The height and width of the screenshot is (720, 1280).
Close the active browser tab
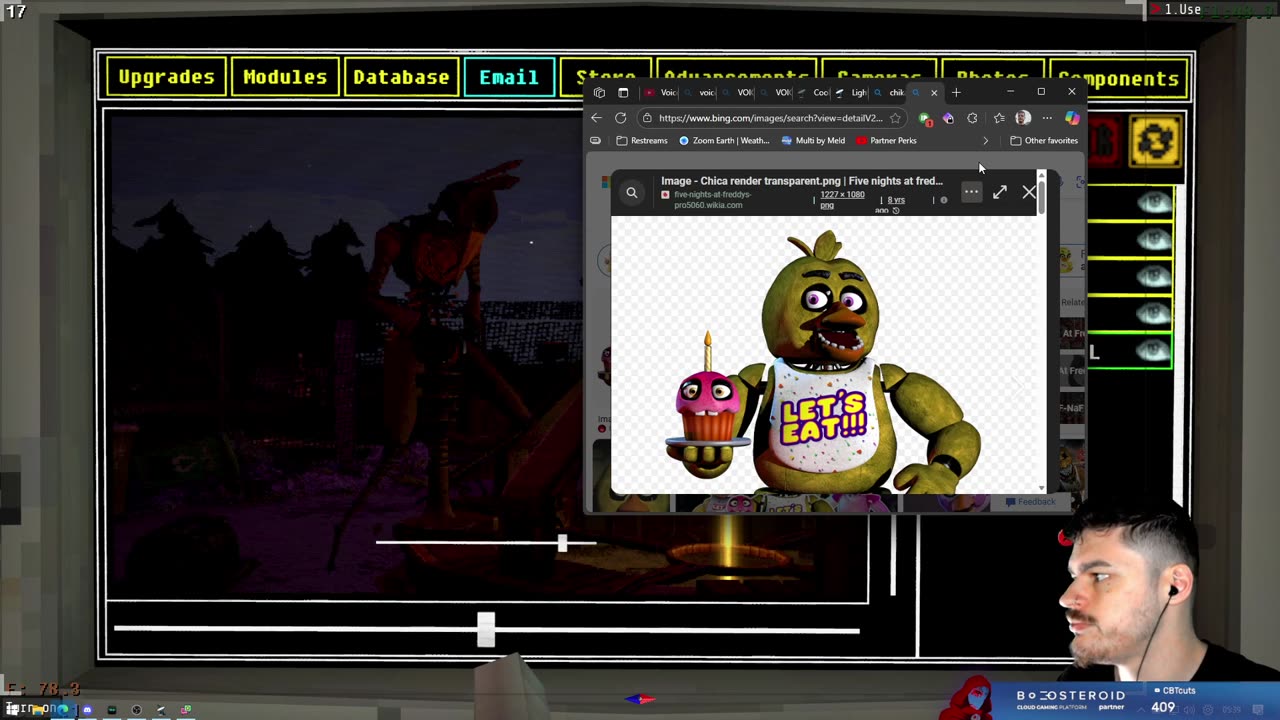pyautogui.click(x=934, y=93)
